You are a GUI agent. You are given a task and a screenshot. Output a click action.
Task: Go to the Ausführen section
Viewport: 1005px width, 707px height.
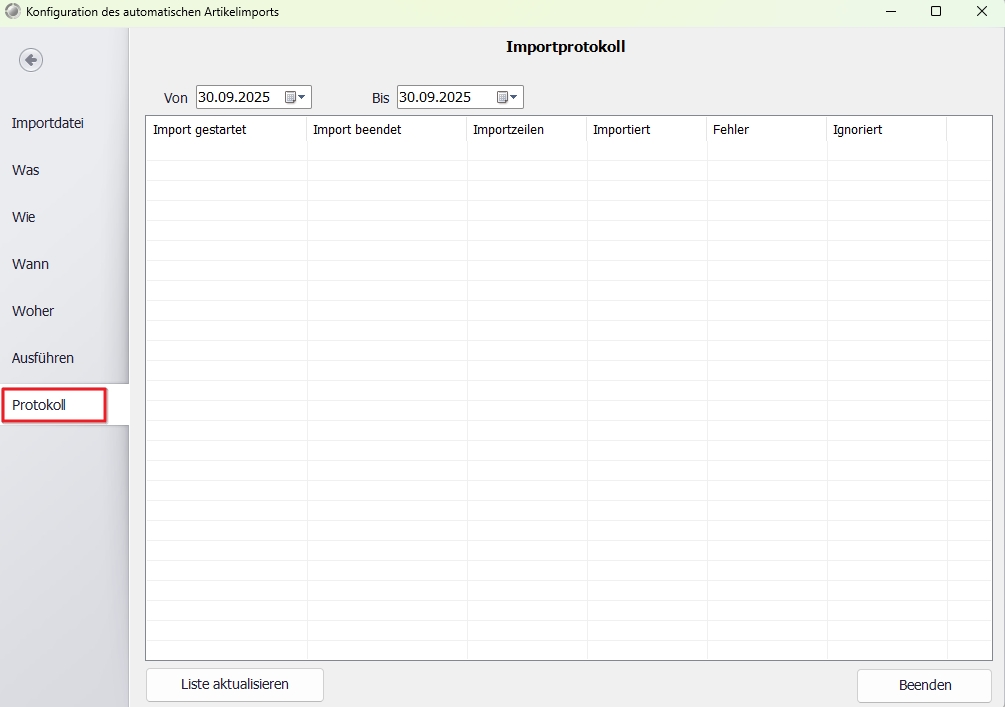click(43, 358)
